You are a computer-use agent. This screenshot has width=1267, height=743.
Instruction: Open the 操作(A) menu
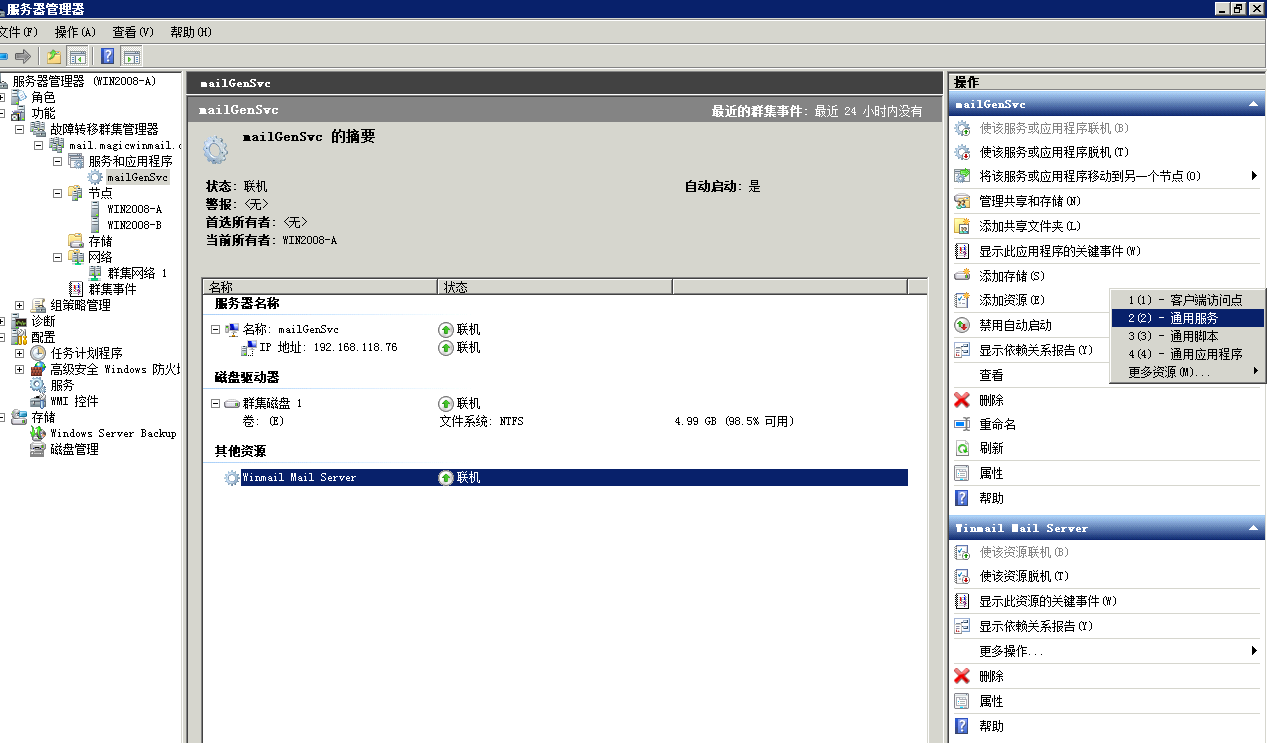pos(75,32)
